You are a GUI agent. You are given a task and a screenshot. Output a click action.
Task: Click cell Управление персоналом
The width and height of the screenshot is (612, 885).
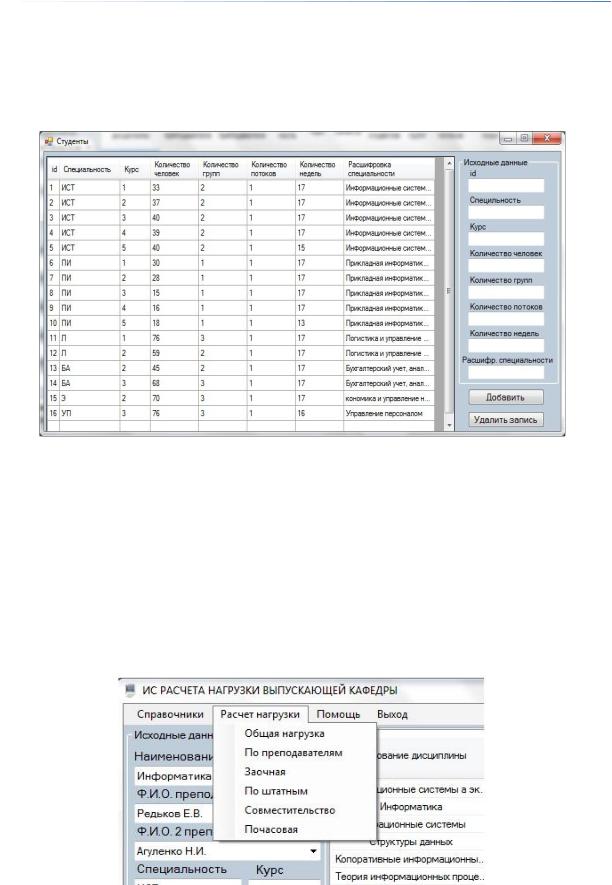pyautogui.click(x=389, y=413)
